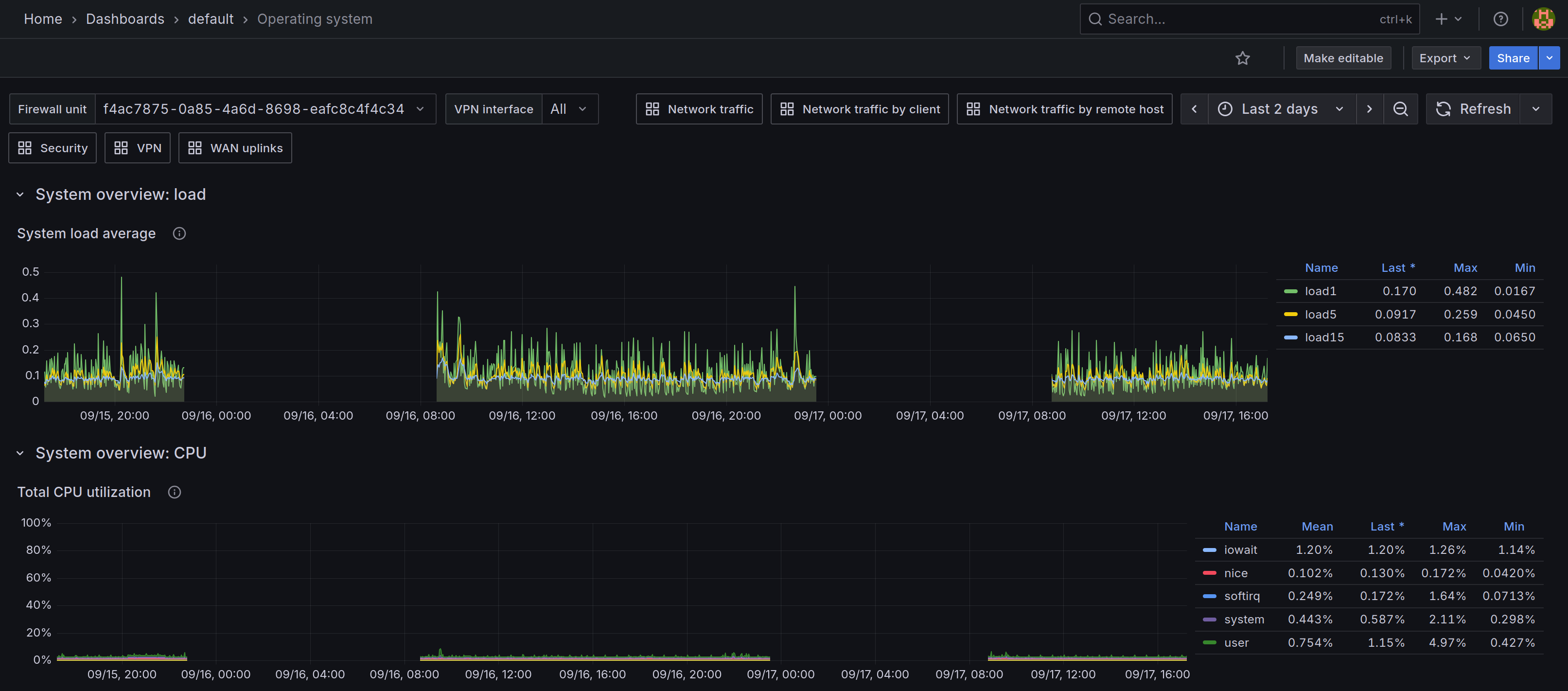Shift time range forward with right arrow
This screenshot has width=1568, height=691.
click(x=1369, y=109)
